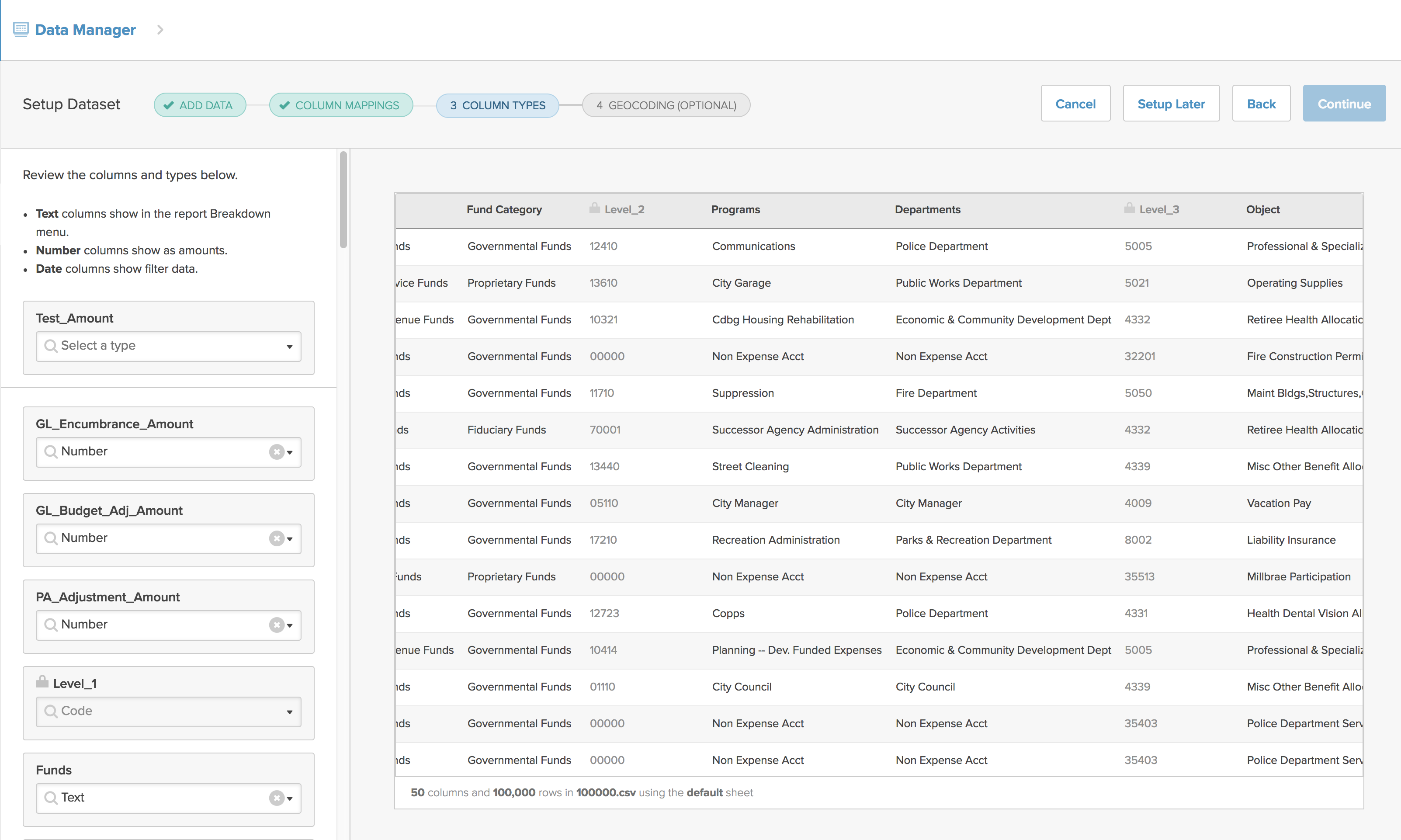Click the 'Operating Supplies' cell
This screenshot has height=840, width=1401.
[1295, 283]
